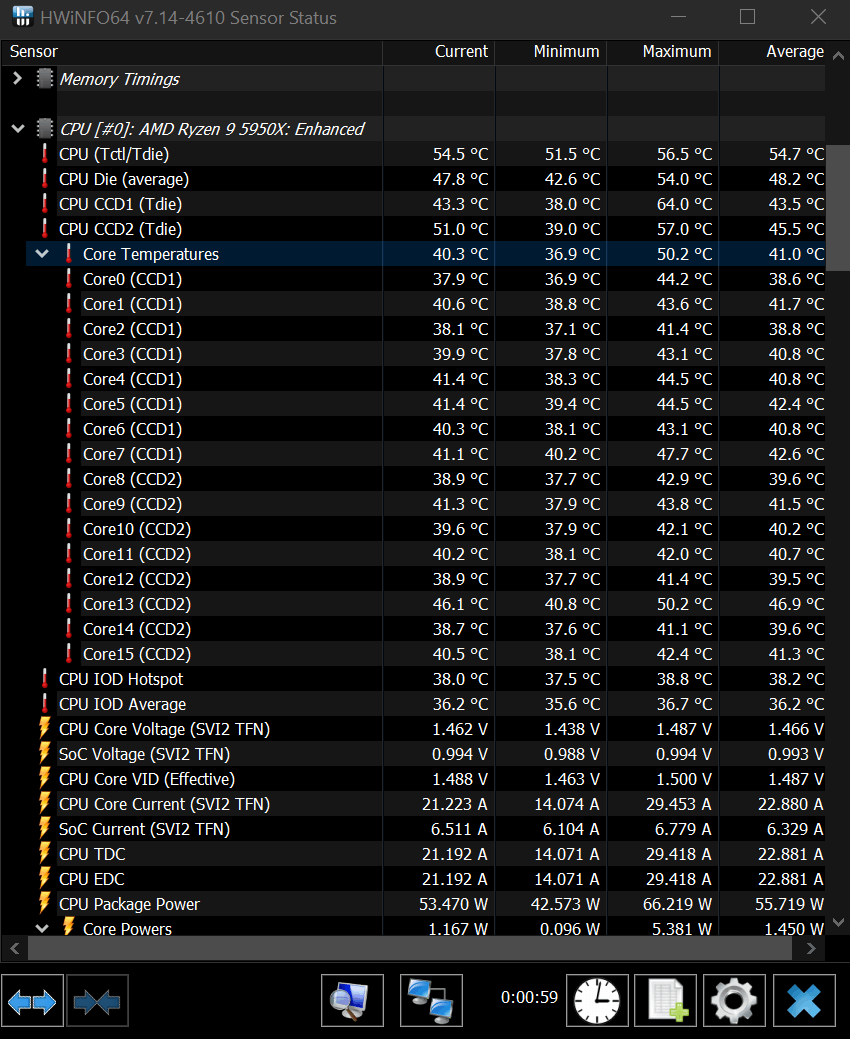Click the expand columns arrows button
This screenshot has height=1039, width=850.
pos(32,1001)
